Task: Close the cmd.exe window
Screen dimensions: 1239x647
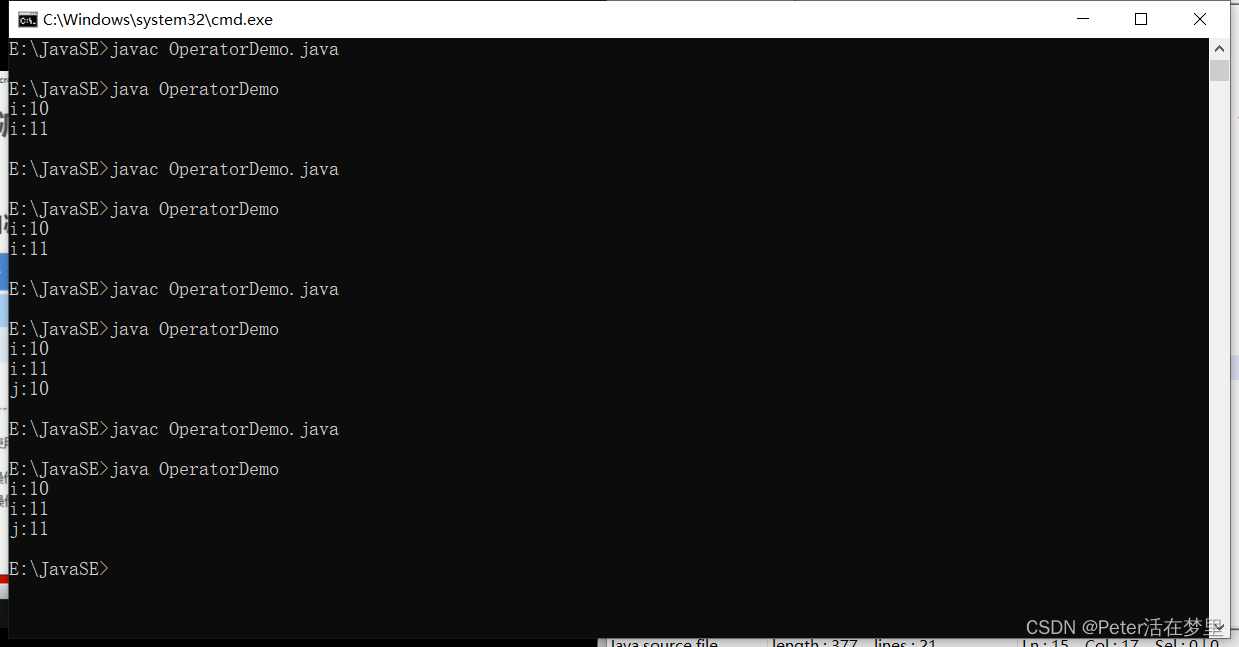Action: click(1200, 19)
